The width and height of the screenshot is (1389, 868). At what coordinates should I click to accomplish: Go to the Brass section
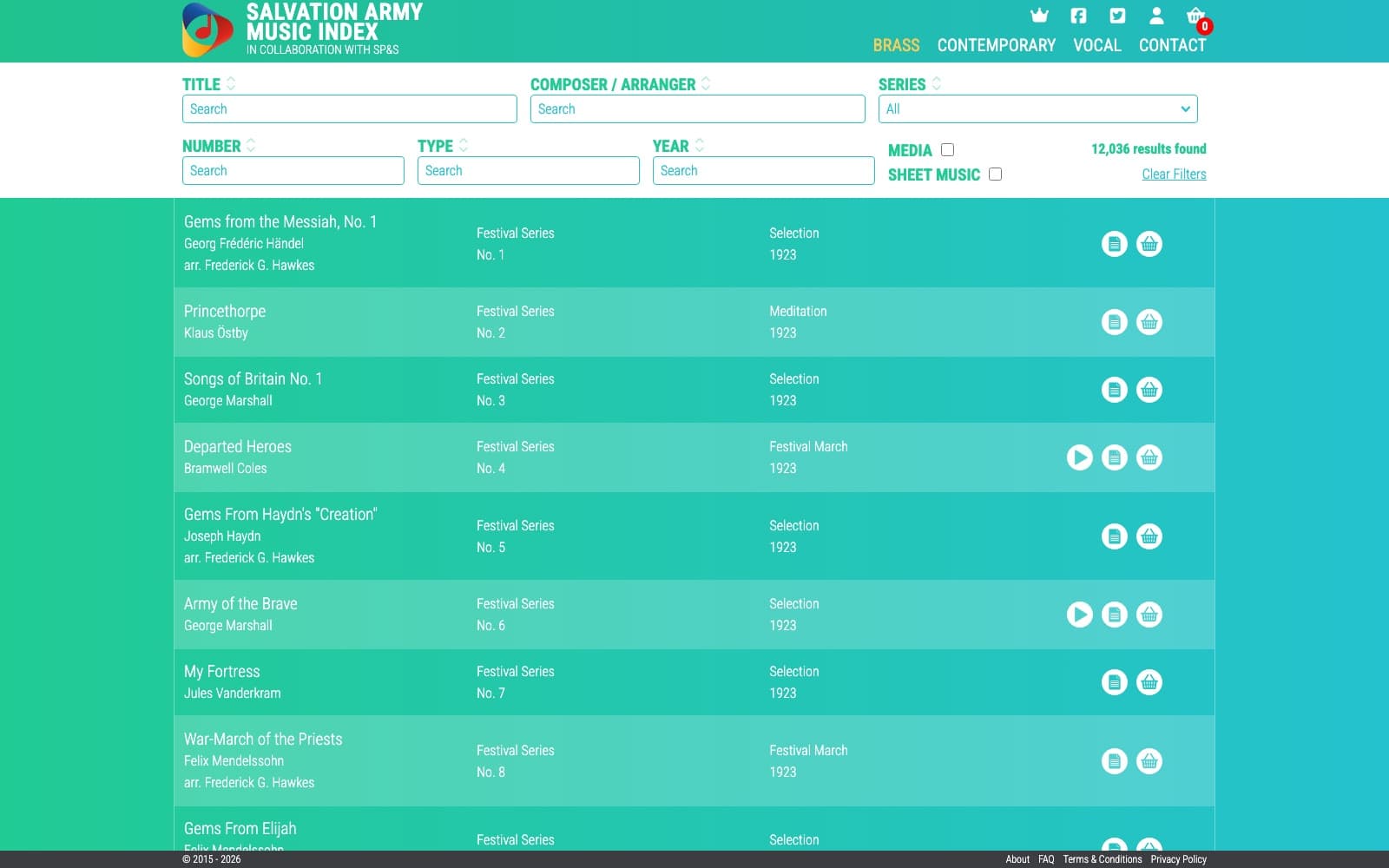point(896,45)
